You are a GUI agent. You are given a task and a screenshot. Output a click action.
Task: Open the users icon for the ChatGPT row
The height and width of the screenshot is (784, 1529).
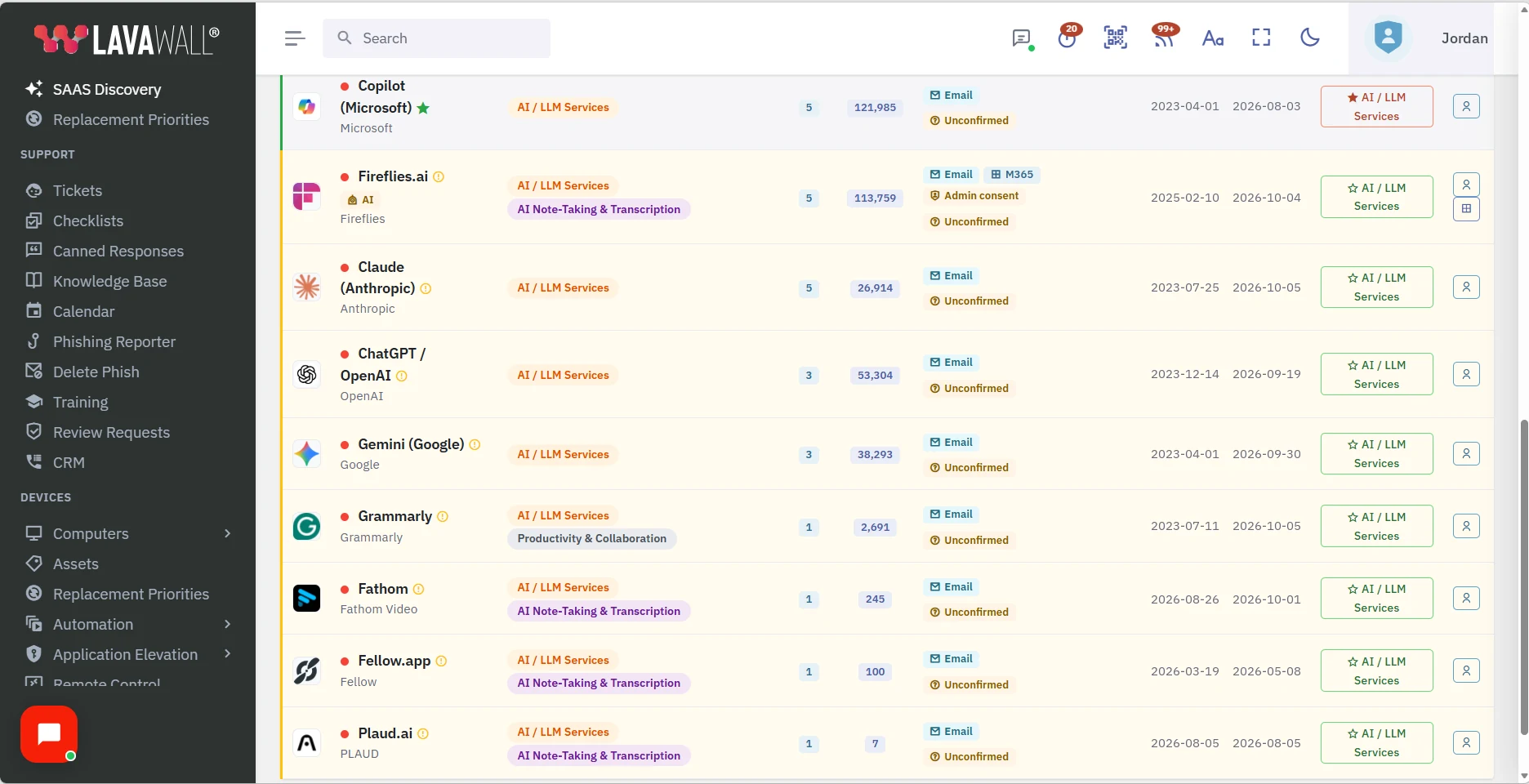point(1466,374)
